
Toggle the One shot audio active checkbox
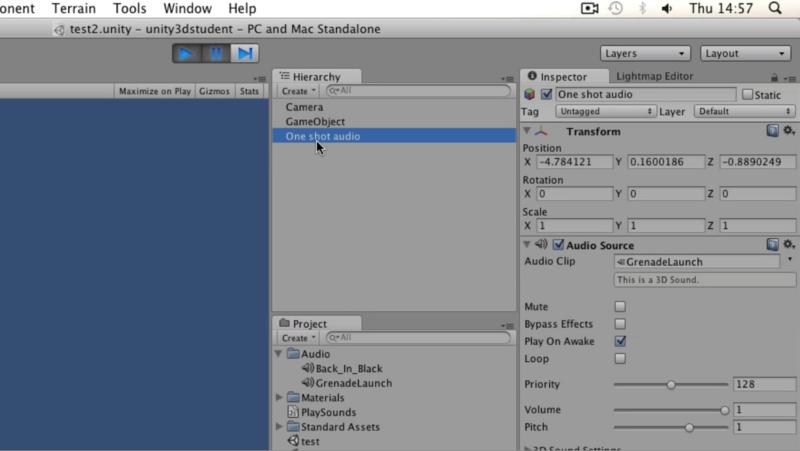pyautogui.click(x=546, y=94)
